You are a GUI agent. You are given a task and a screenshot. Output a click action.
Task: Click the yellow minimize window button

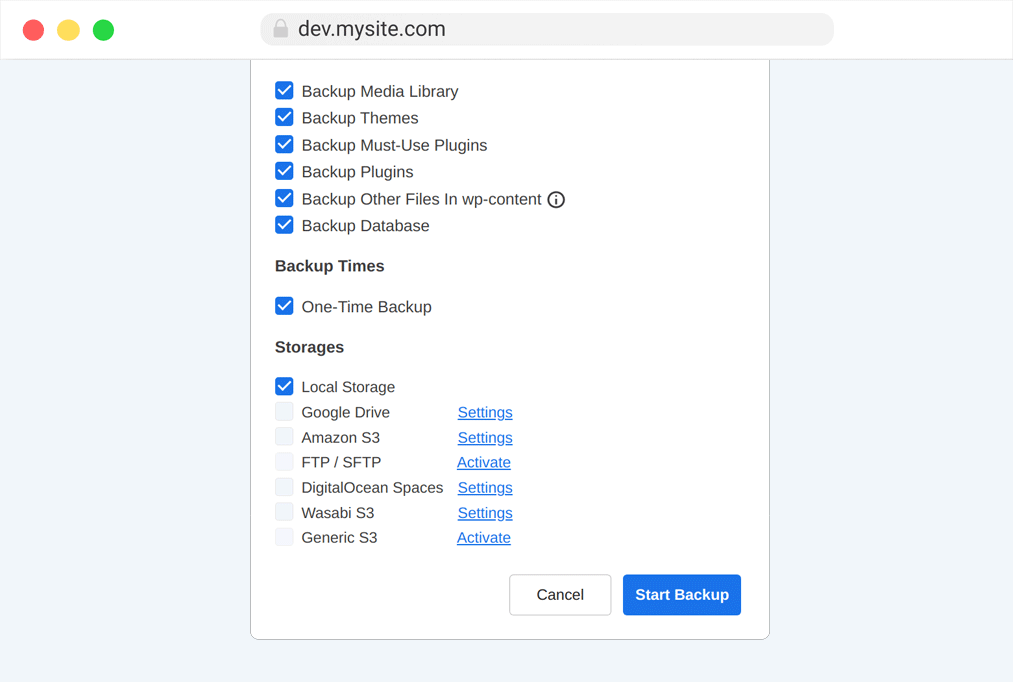(x=68, y=30)
